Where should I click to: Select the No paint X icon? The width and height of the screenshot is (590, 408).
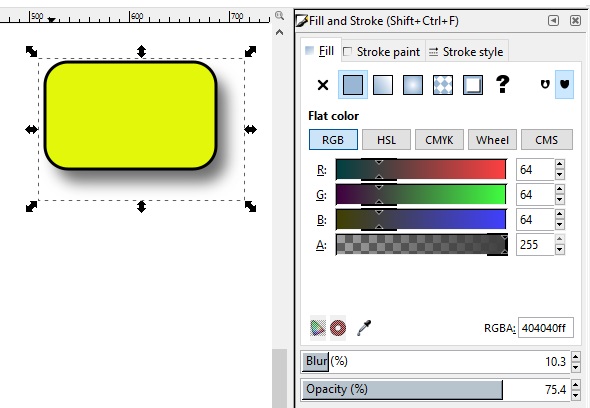pyautogui.click(x=323, y=85)
